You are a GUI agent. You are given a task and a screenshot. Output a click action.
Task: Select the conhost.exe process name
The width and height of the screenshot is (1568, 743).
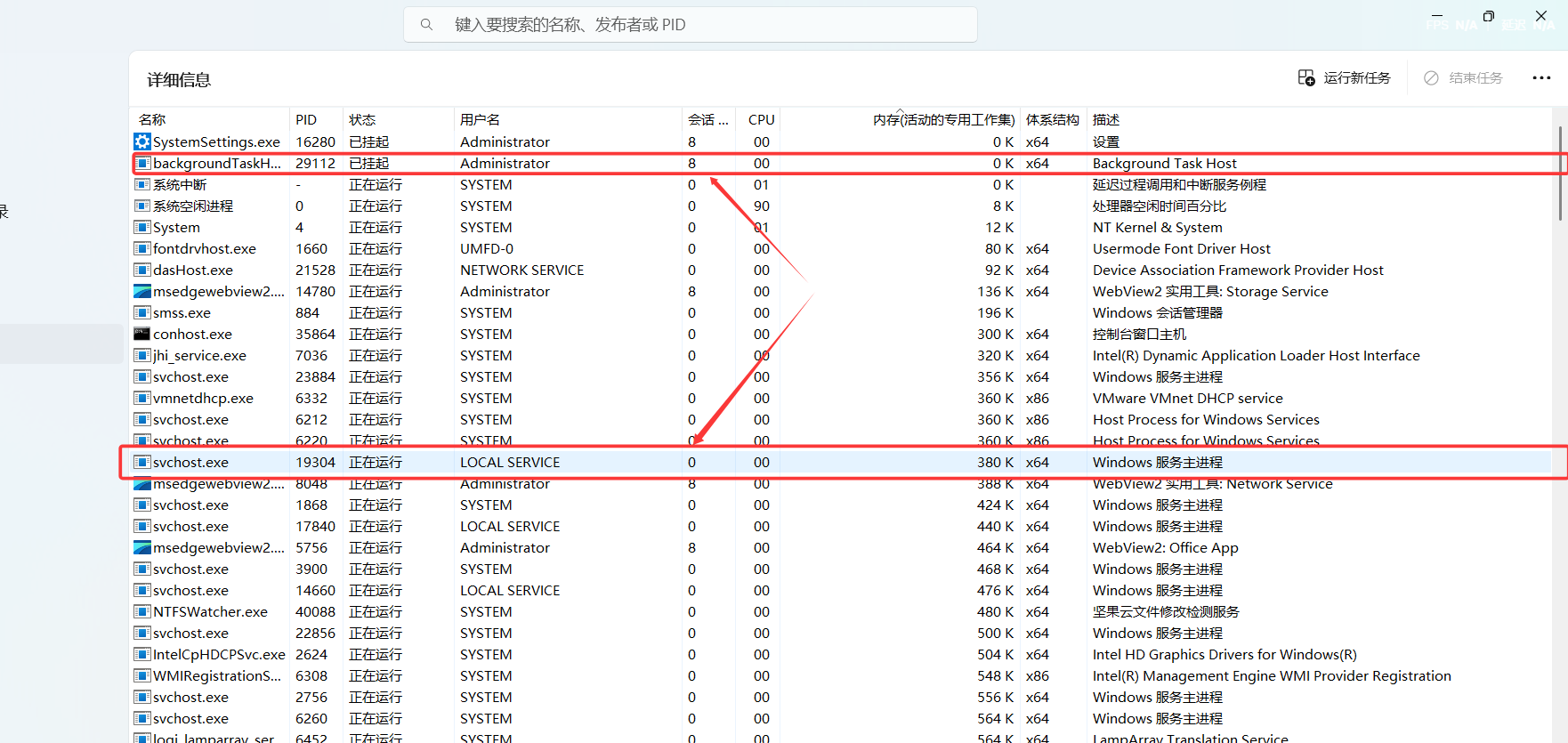point(192,334)
